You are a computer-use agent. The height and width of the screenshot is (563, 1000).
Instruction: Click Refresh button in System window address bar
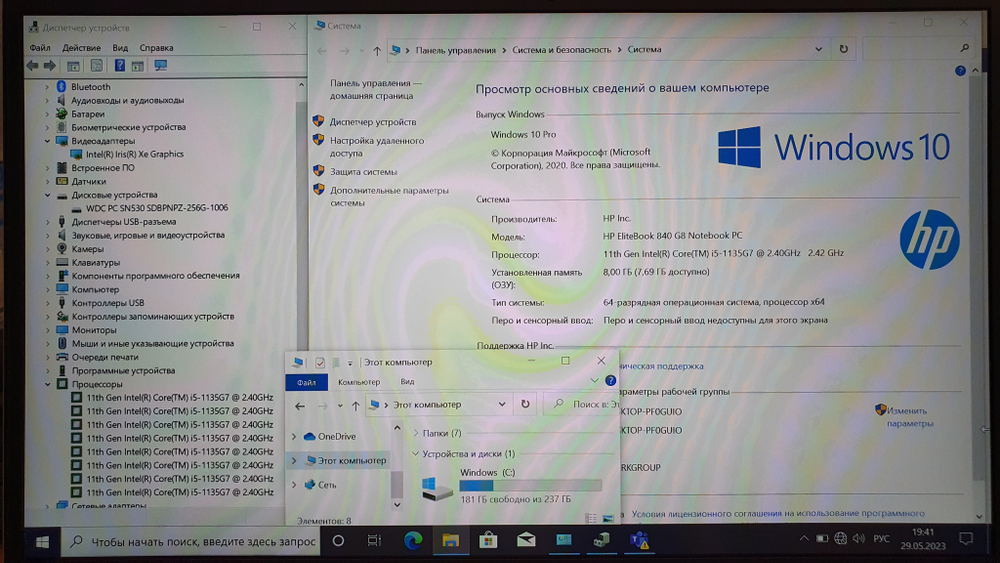[x=843, y=49]
